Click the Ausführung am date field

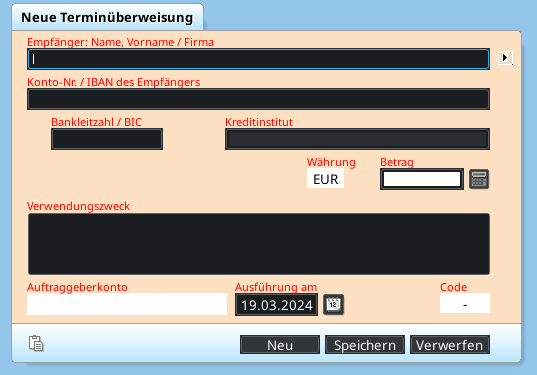click(276, 304)
